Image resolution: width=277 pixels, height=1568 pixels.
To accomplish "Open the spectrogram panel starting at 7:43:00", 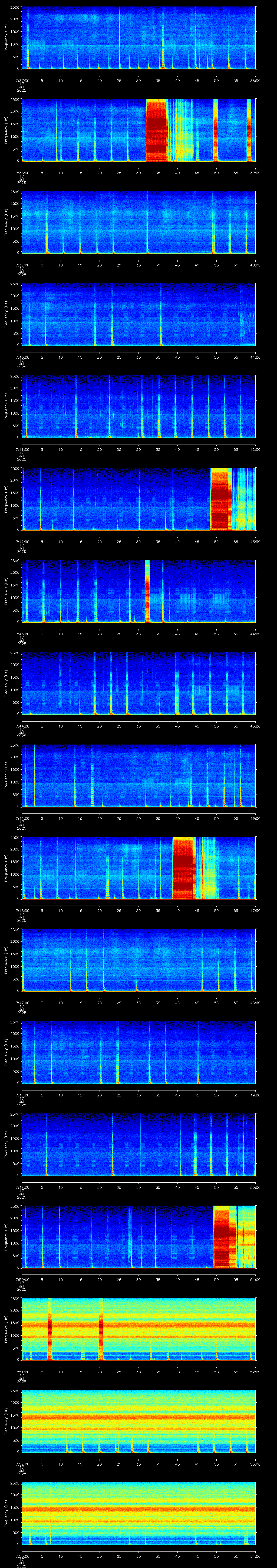I will click(138, 591).
